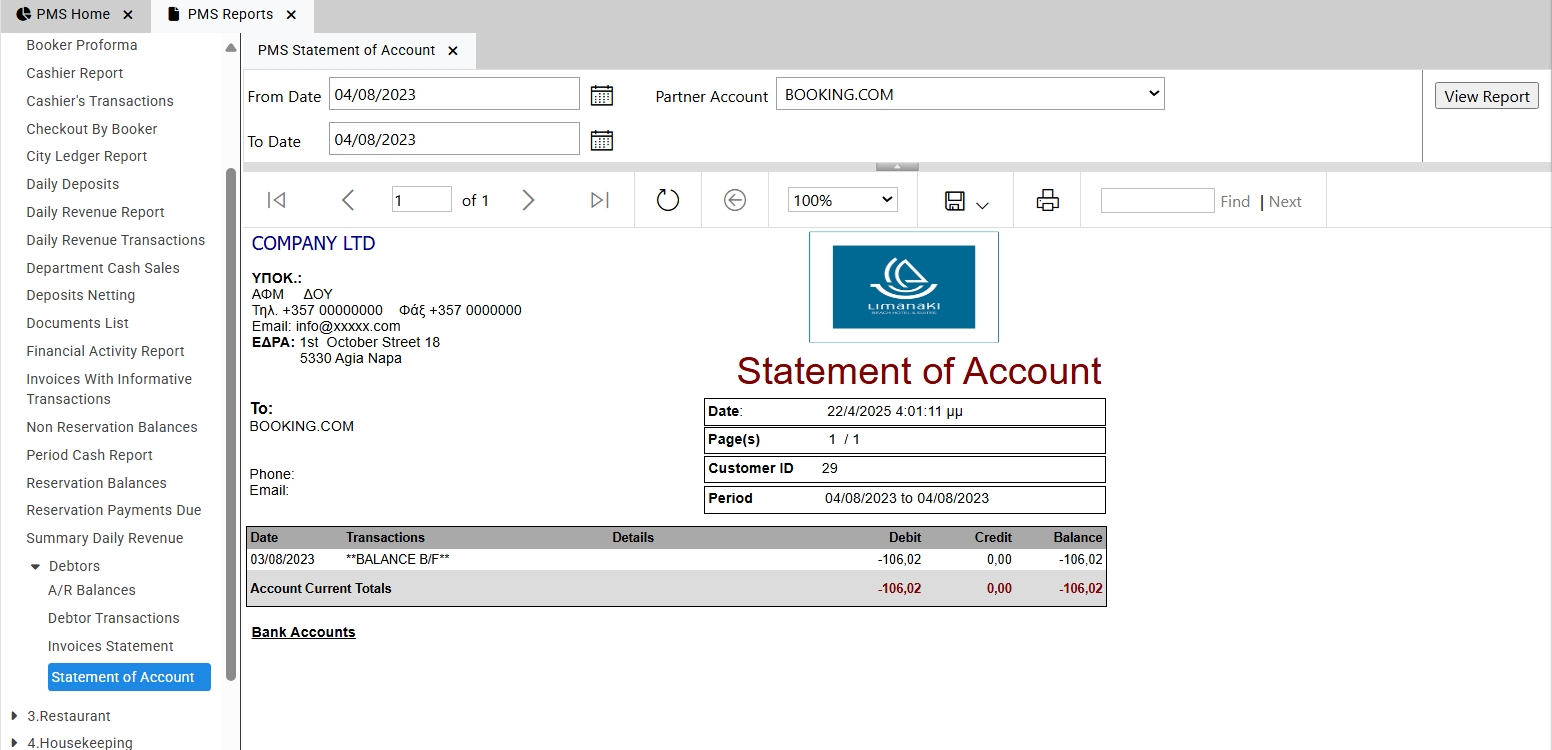Screen dimensions: 1552x750
Task: Go to first report page
Action: point(277,200)
